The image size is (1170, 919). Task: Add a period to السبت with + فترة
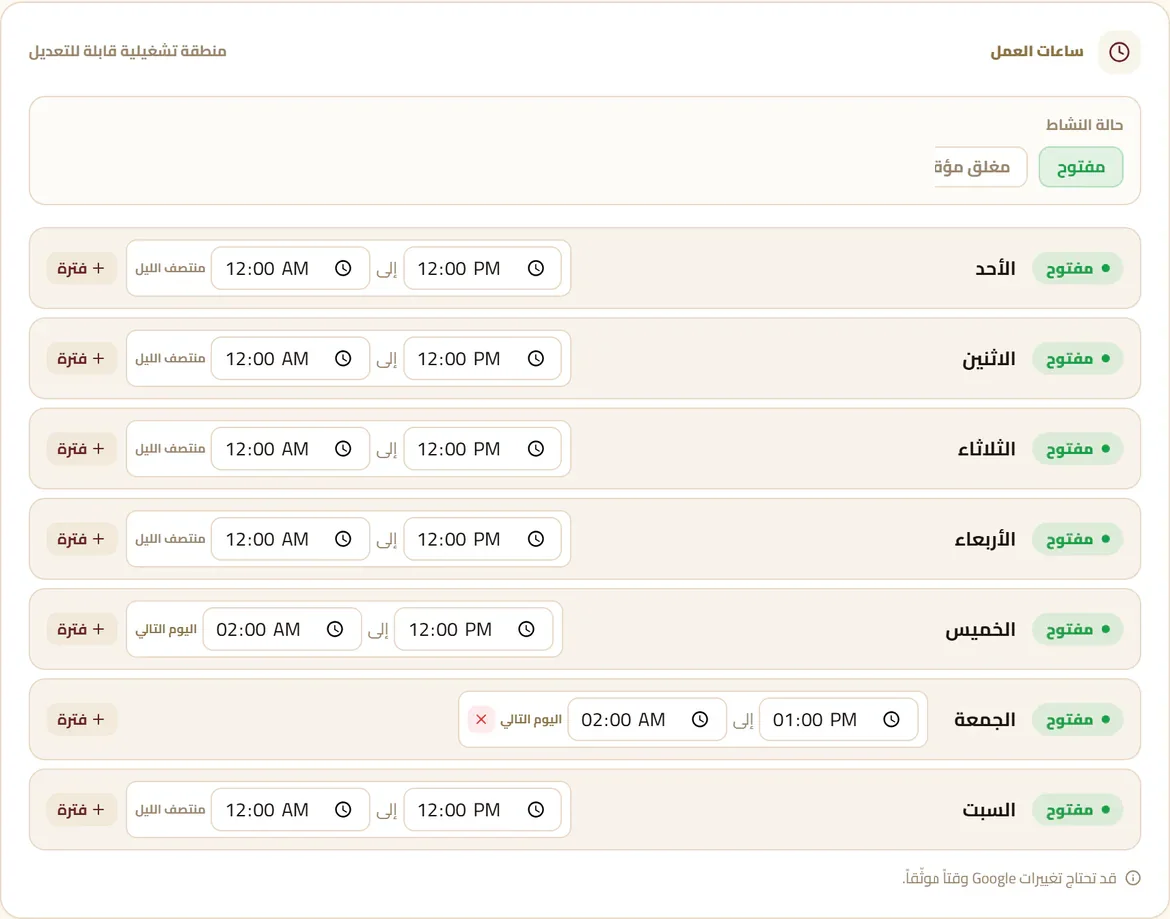pyautogui.click(x=81, y=810)
